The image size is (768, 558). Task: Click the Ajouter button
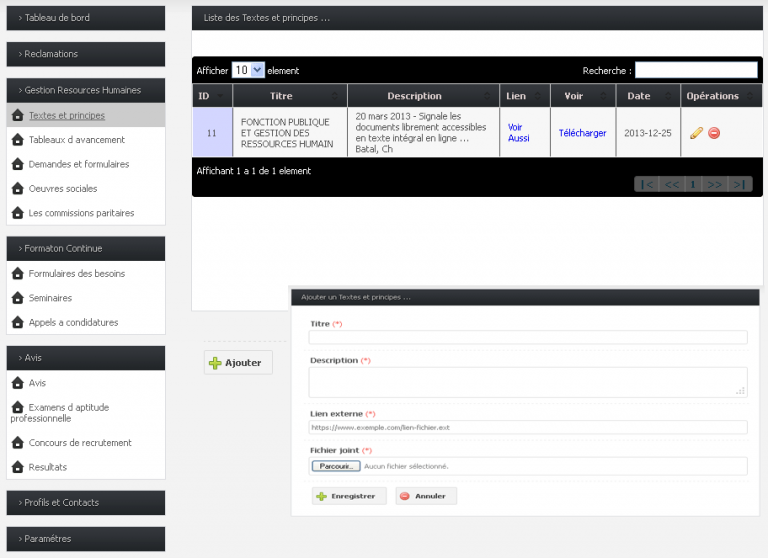(238, 363)
